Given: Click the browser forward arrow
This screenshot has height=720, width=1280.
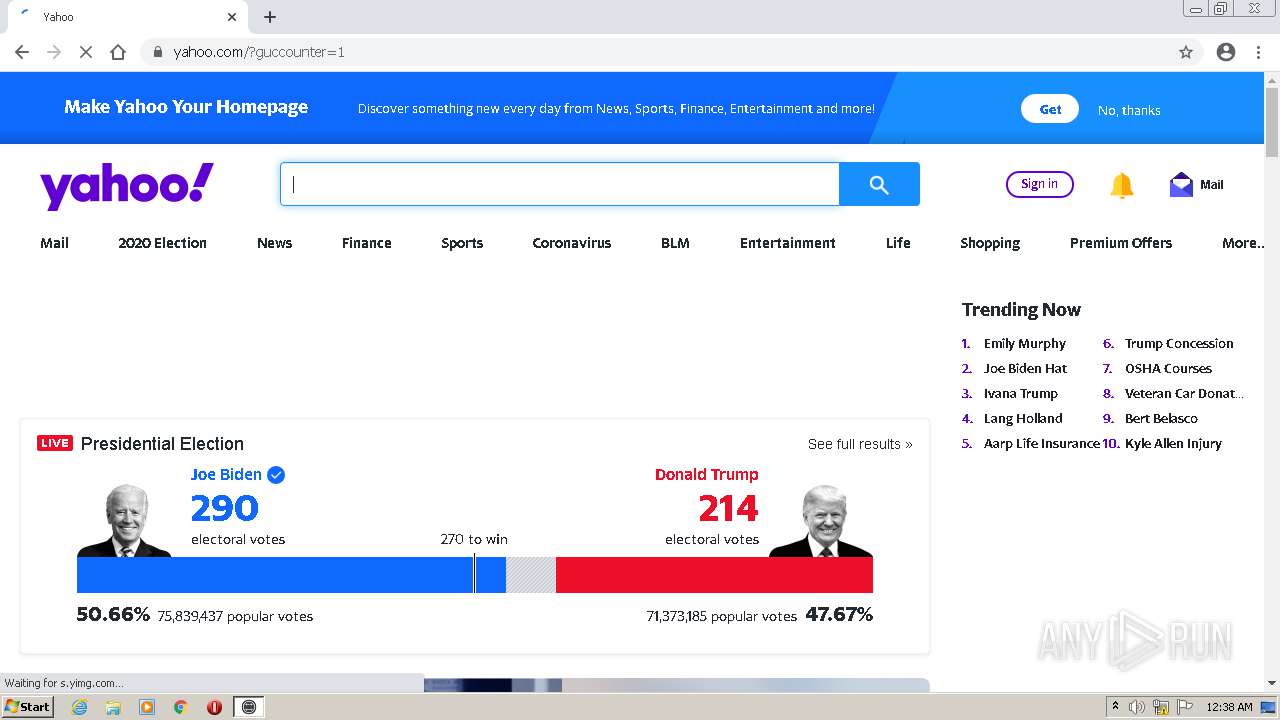Looking at the screenshot, I should click(x=54, y=52).
